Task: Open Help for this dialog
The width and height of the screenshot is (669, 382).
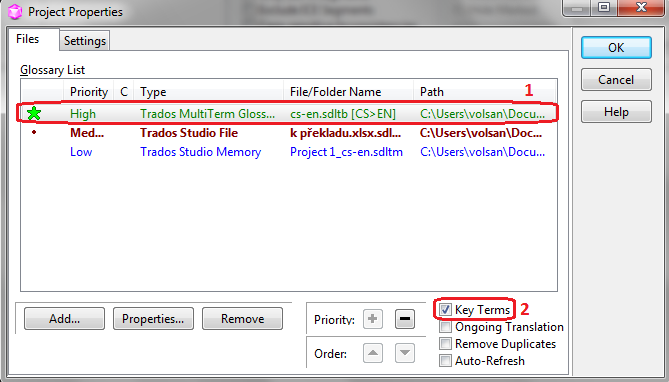Action: pos(616,112)
